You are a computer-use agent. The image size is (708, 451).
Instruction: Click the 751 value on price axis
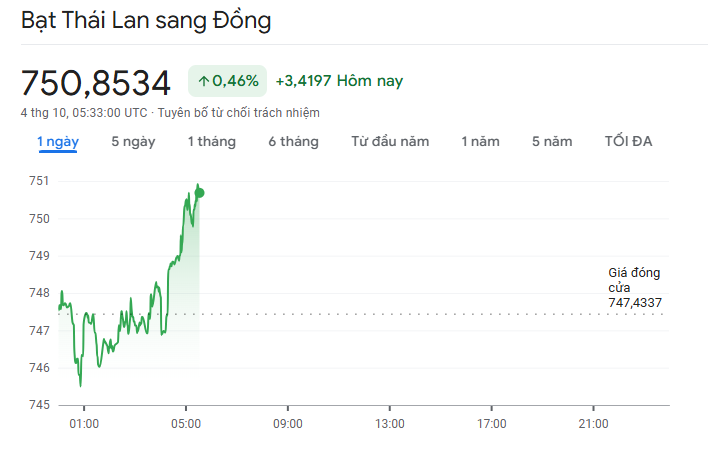[39, 181]
